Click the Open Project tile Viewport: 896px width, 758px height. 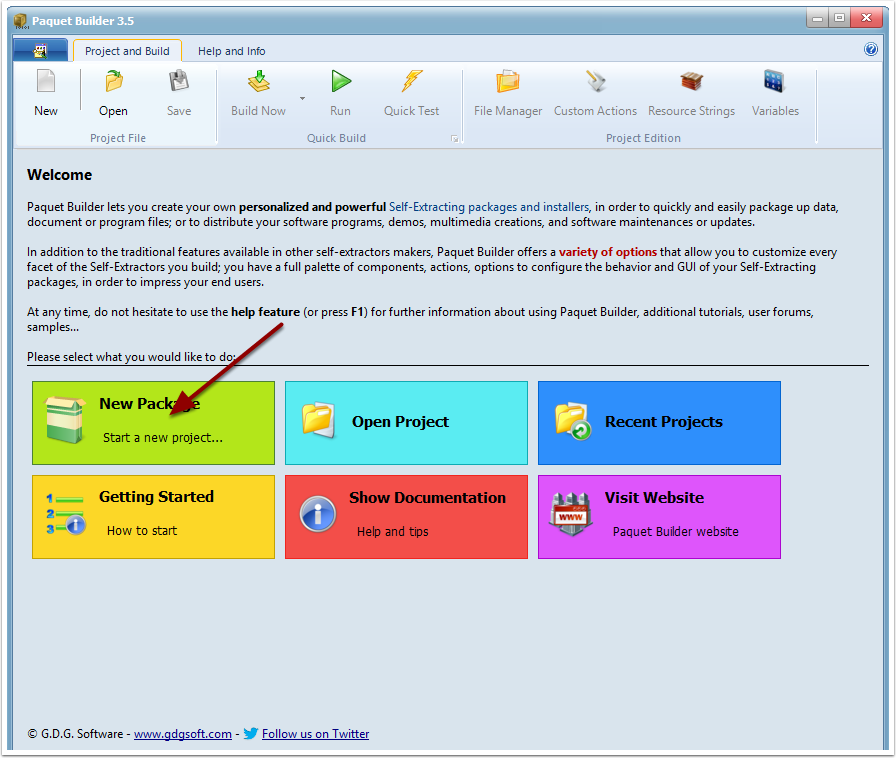406,423
